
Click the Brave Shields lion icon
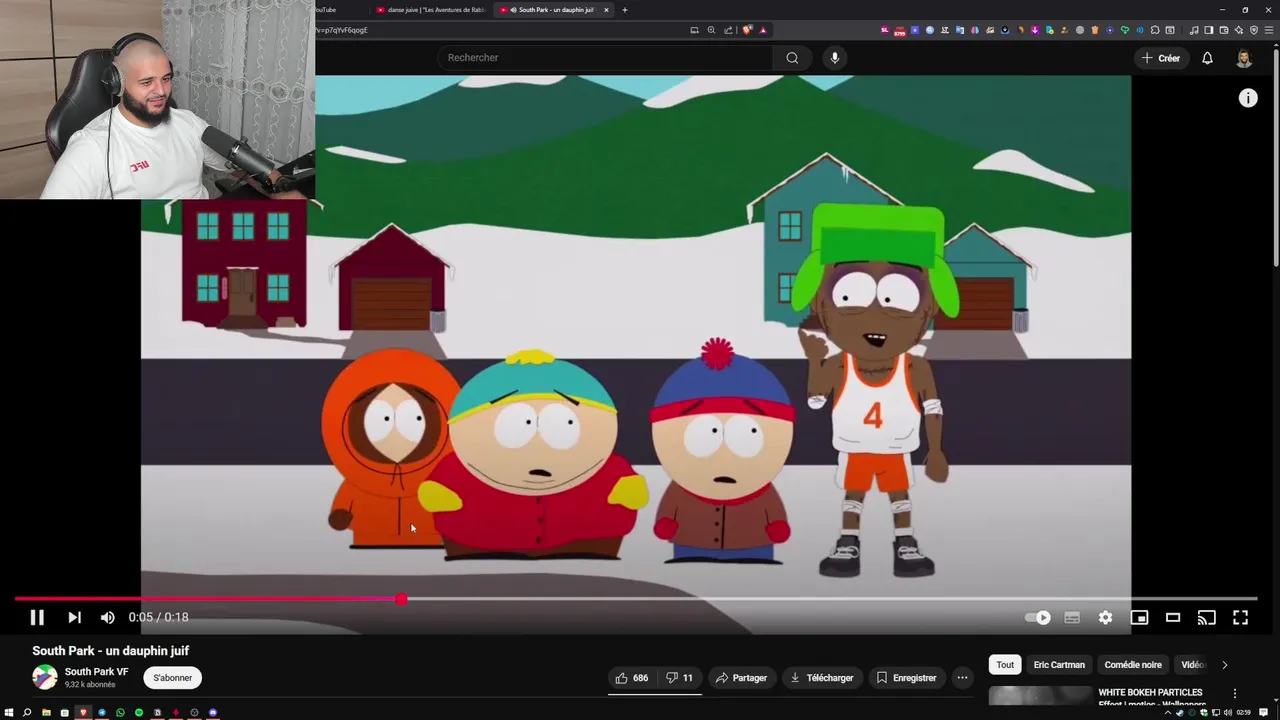pyautogui.click(x=747, y=30)
